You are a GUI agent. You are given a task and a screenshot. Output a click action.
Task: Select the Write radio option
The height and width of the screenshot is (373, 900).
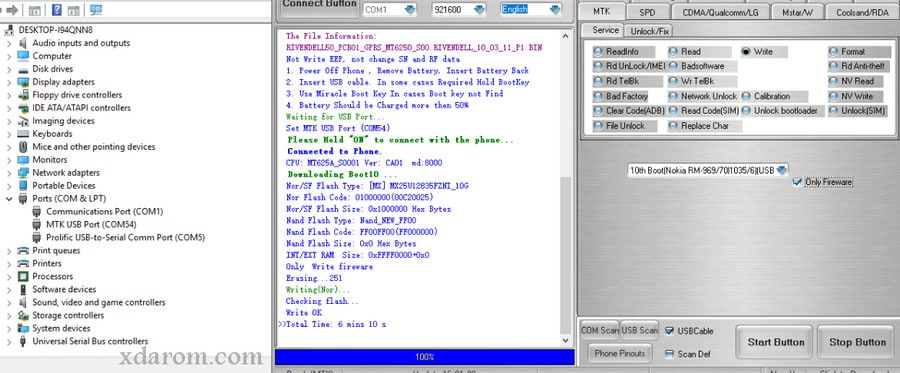(x=746, y=52)
